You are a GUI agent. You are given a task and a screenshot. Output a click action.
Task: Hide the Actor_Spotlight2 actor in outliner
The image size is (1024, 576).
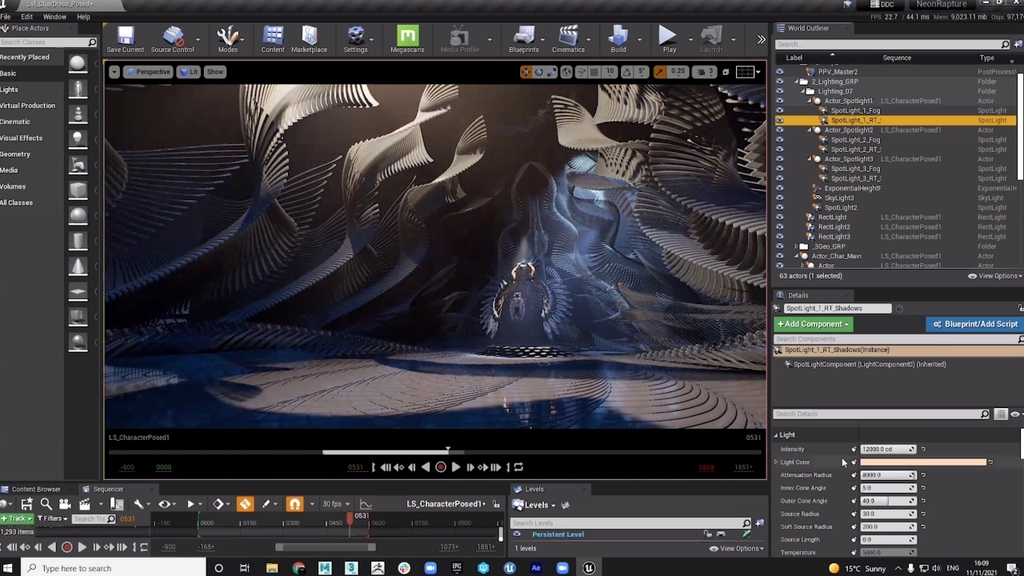pos(779,130)
